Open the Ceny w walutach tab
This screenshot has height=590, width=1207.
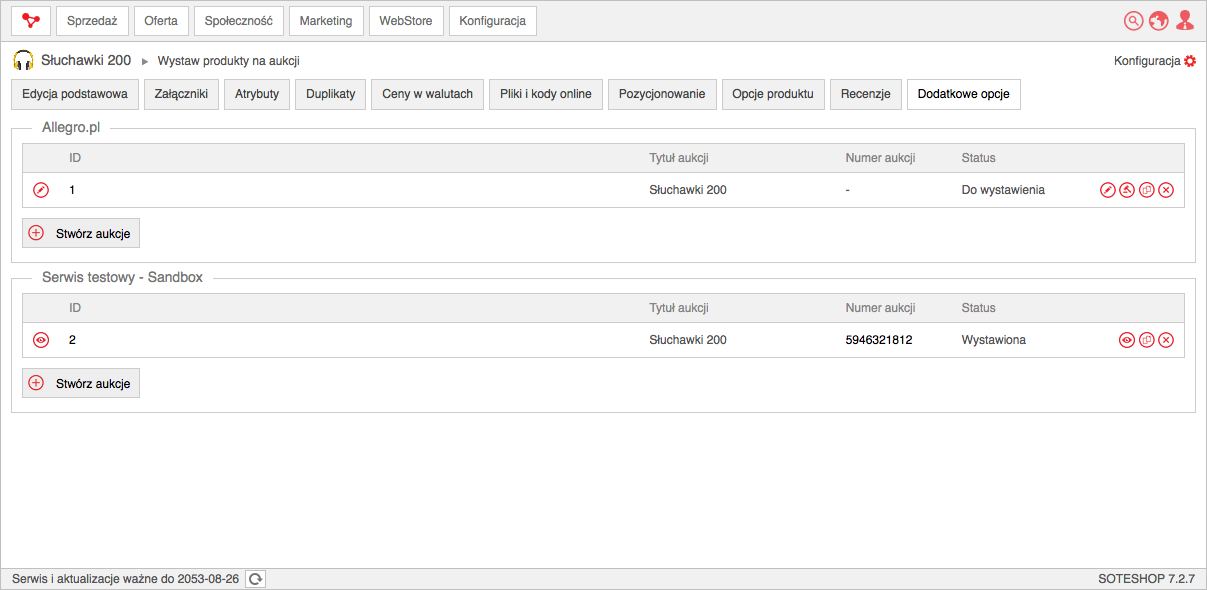(x=428, y=94)
